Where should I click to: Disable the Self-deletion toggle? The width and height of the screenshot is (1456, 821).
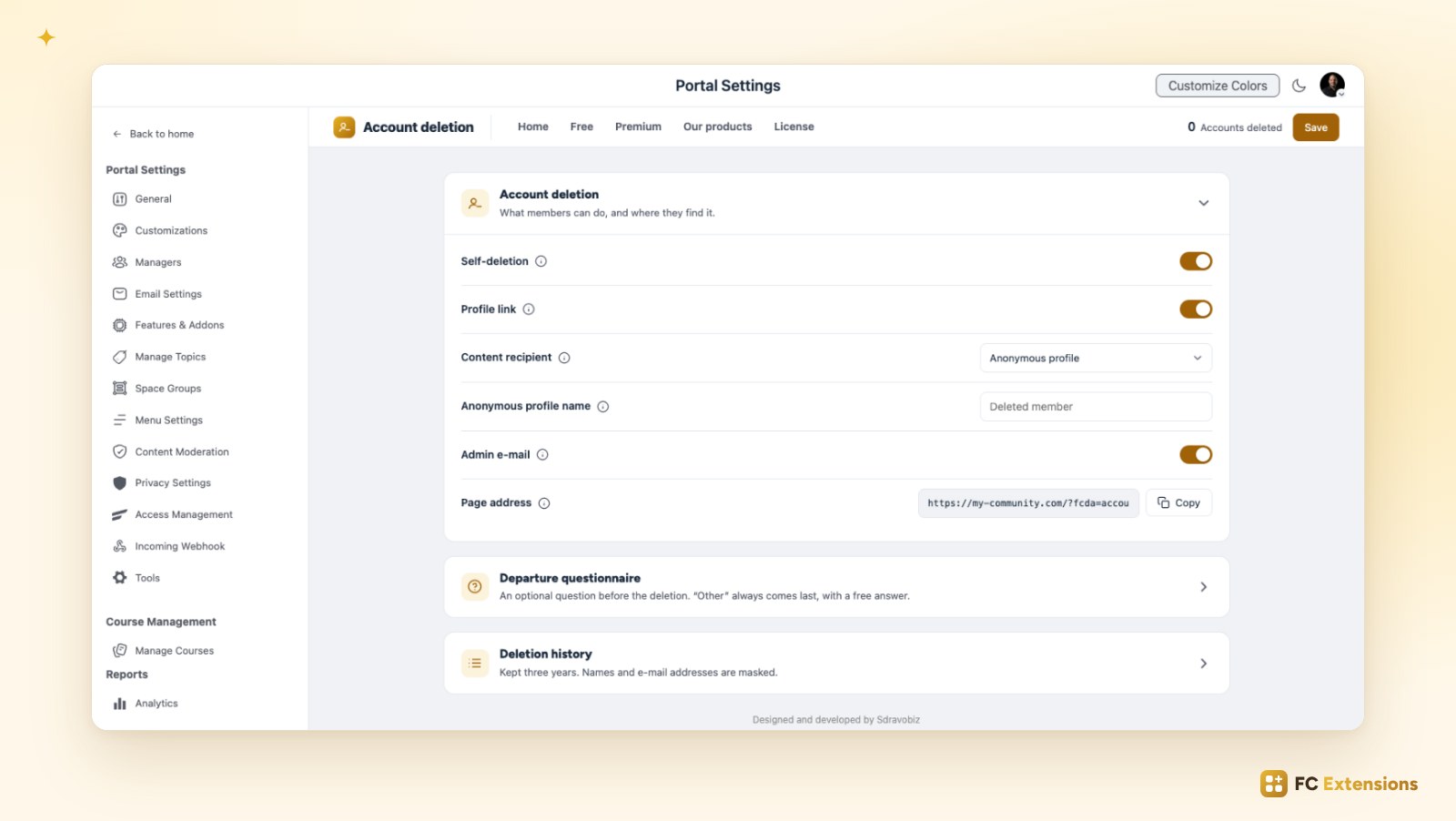pyautogui.click(x=1196, y=261)
